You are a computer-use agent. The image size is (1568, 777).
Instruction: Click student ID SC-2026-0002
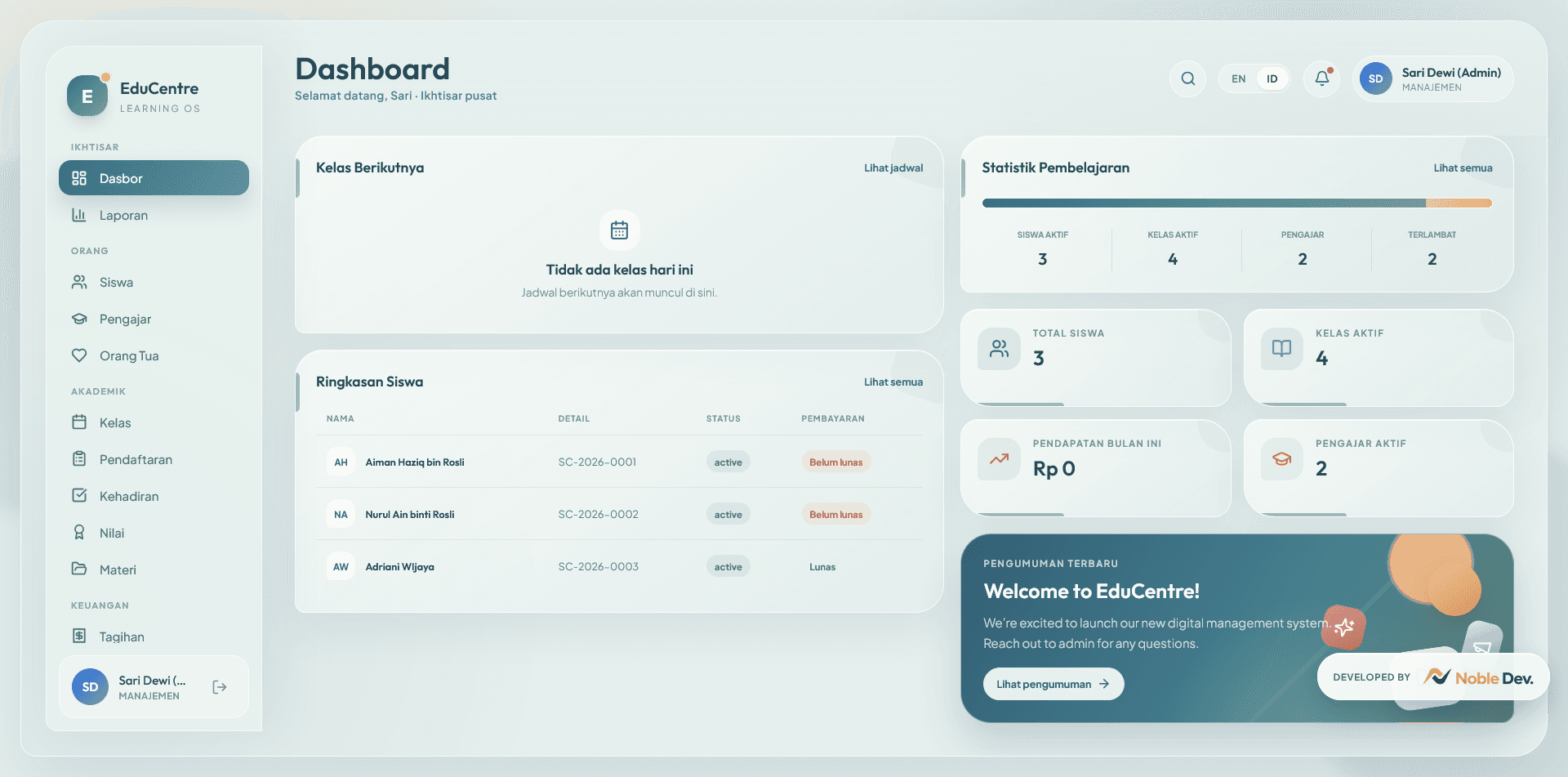coord(599,514)
